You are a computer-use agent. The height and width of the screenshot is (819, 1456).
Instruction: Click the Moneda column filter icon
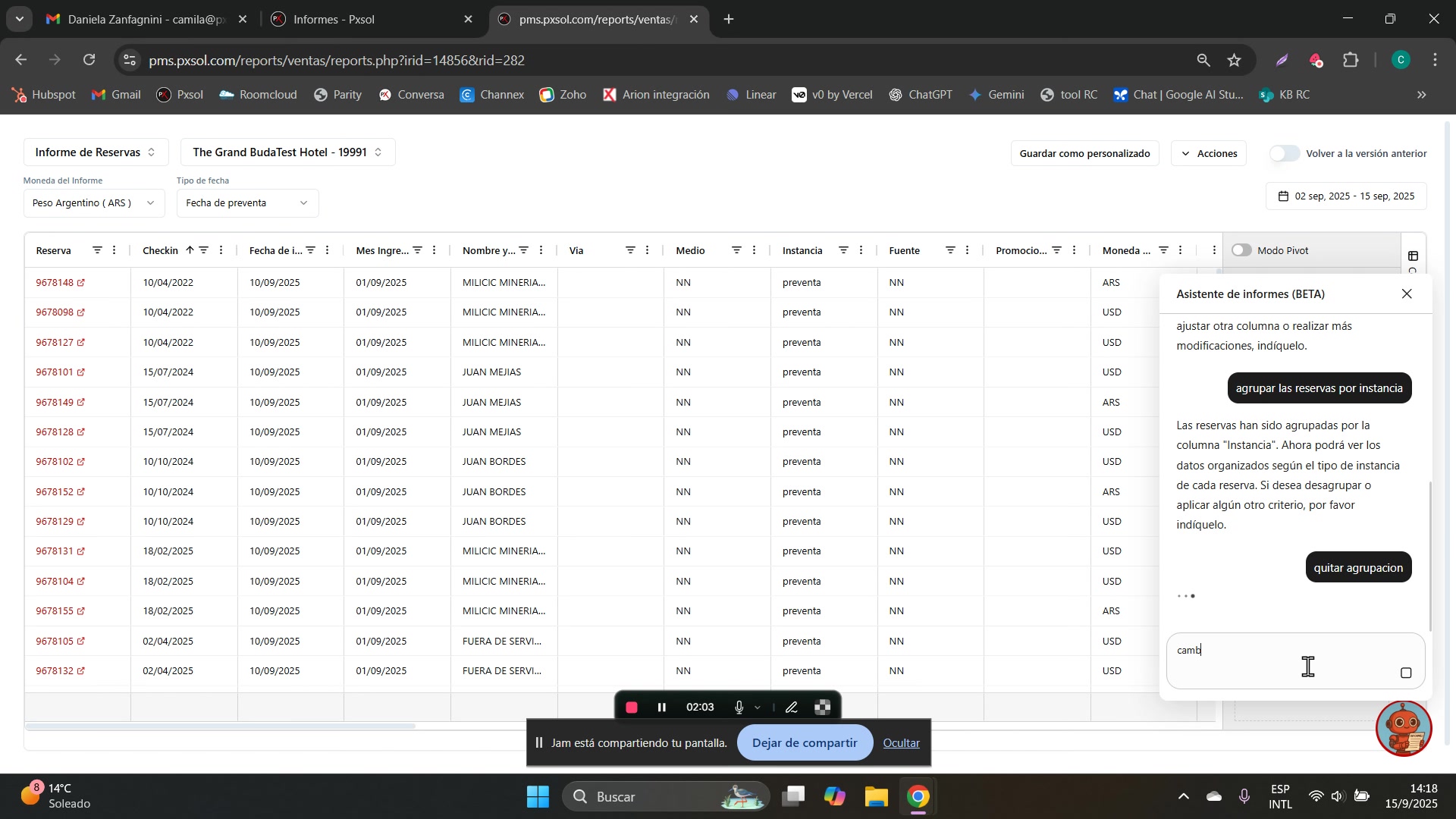tap(1163, 250)
